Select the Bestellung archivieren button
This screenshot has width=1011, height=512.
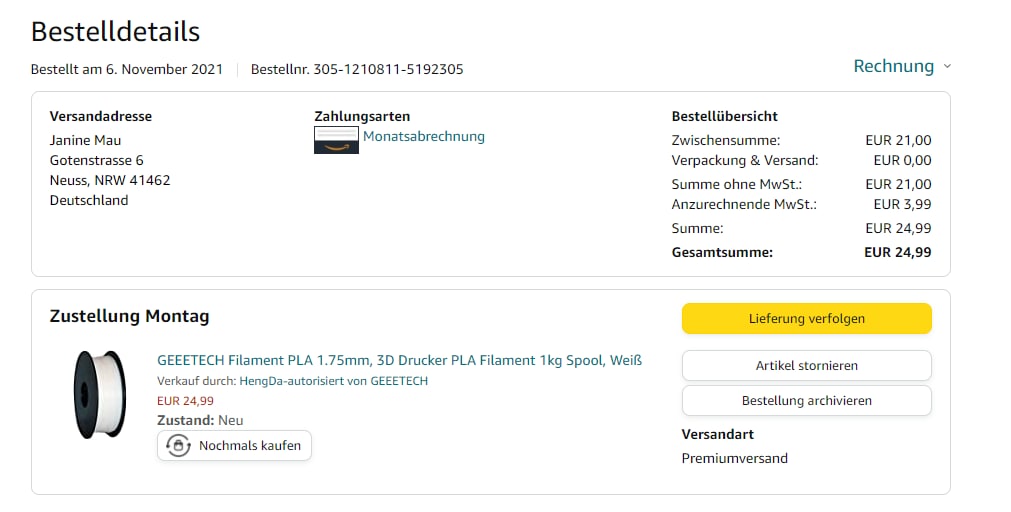(x=806, y=400)
